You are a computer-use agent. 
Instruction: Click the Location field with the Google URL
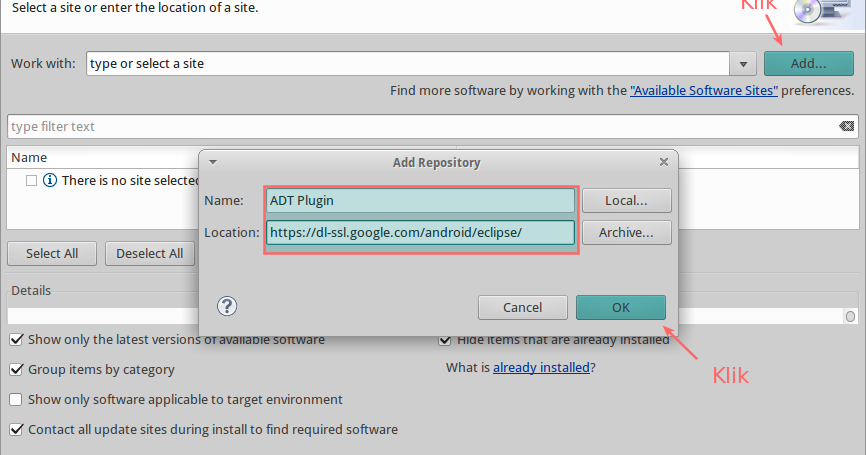coord(420,232)
